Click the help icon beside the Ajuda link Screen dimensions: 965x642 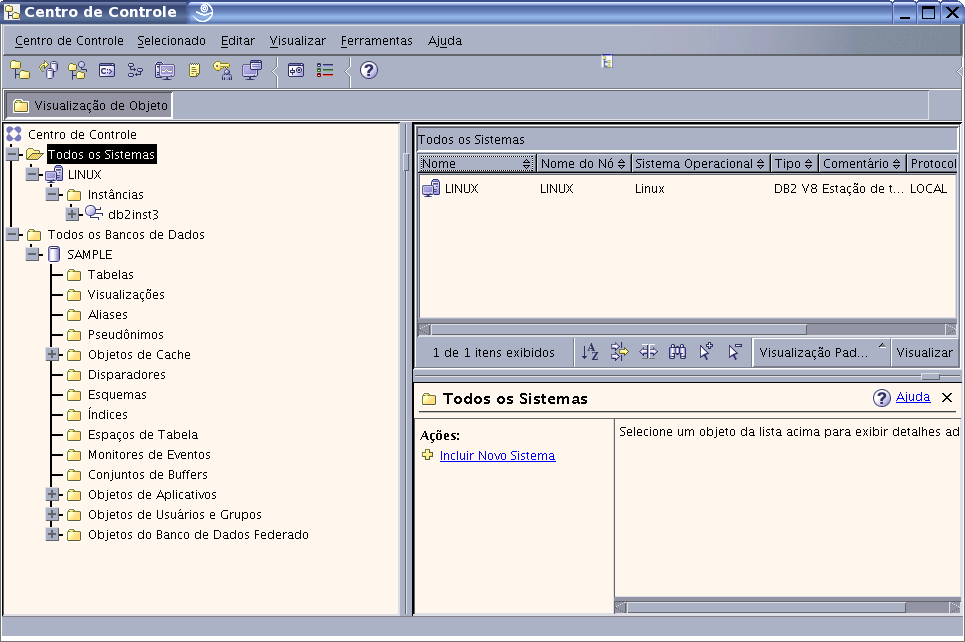click(x=881, y=398)
